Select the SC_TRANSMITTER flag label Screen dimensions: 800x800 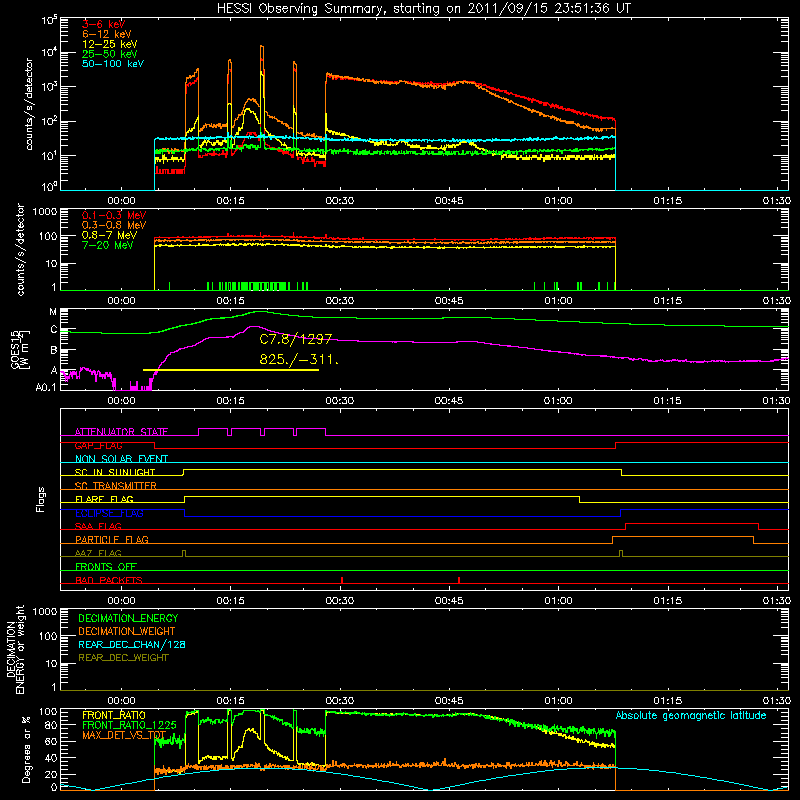pyautogui.click(x=116, y=486)
